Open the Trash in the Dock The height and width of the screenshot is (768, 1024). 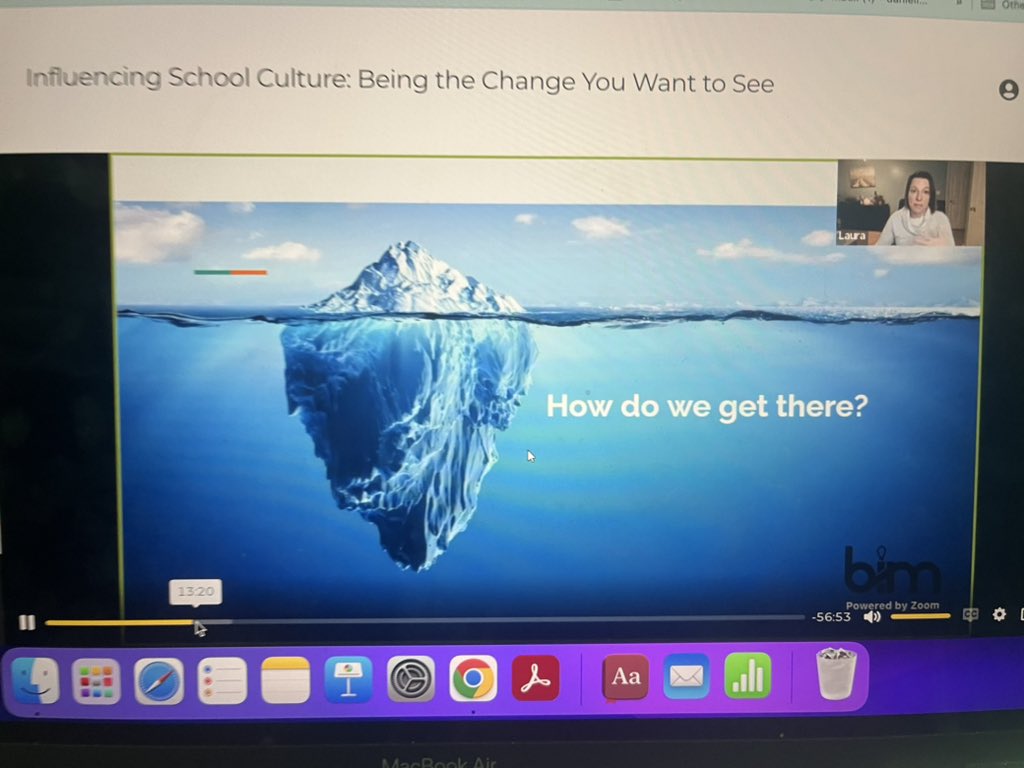pyautogui.click(x=836, y=673)
